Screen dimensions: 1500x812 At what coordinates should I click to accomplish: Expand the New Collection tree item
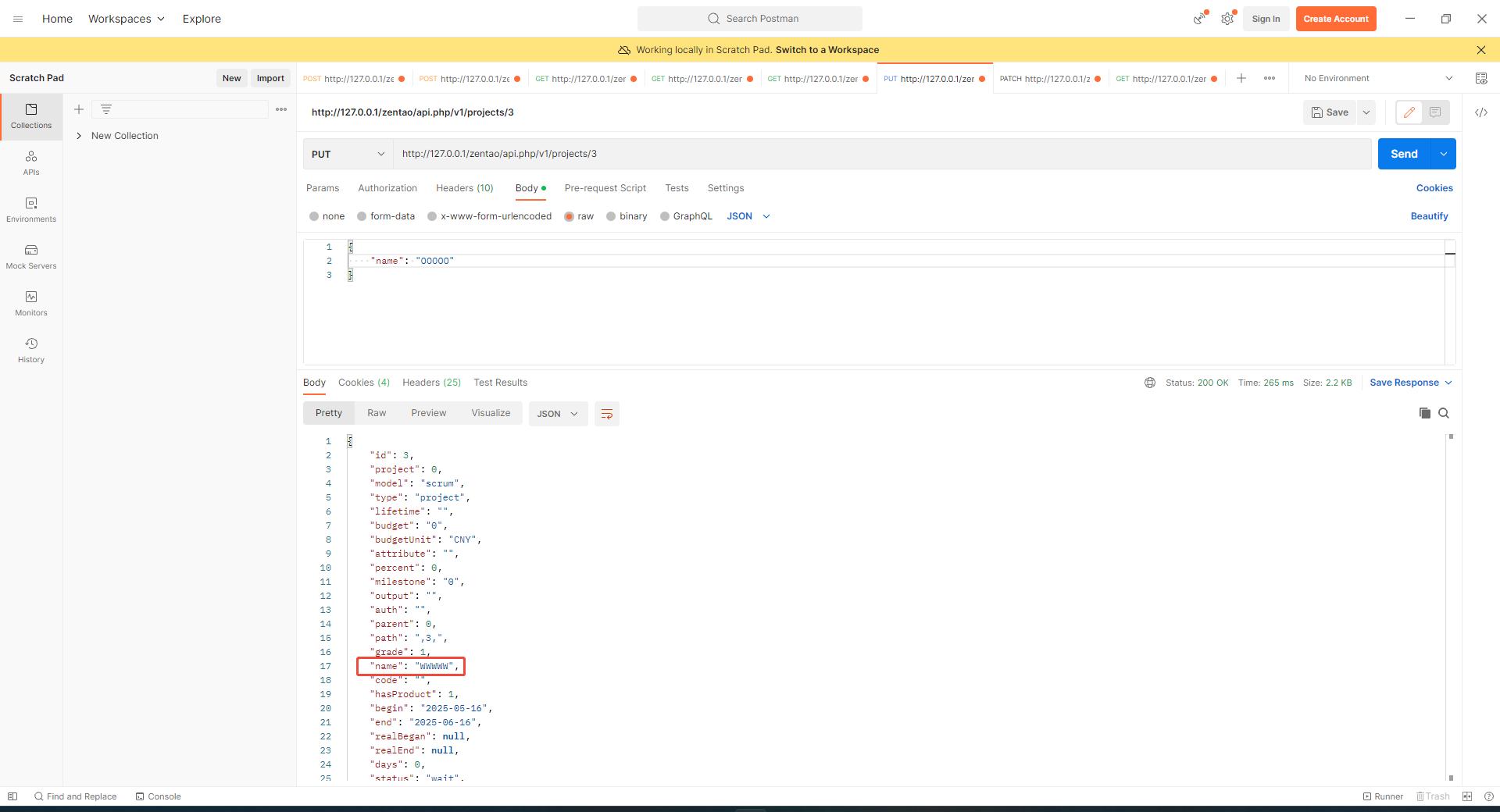[x=79, y=136]
